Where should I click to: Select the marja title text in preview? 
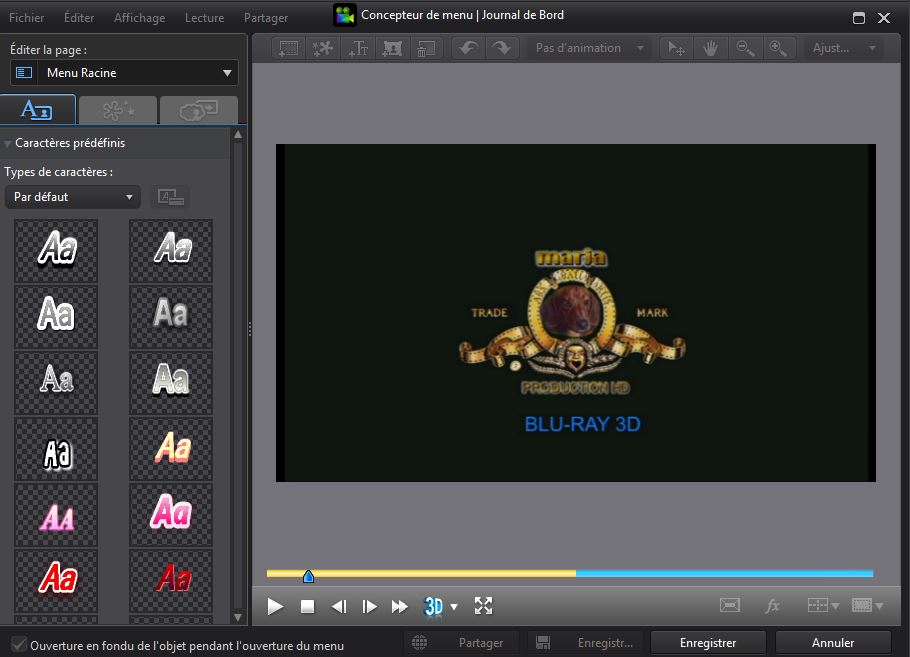pyautogui.click(x=571, y=257)
